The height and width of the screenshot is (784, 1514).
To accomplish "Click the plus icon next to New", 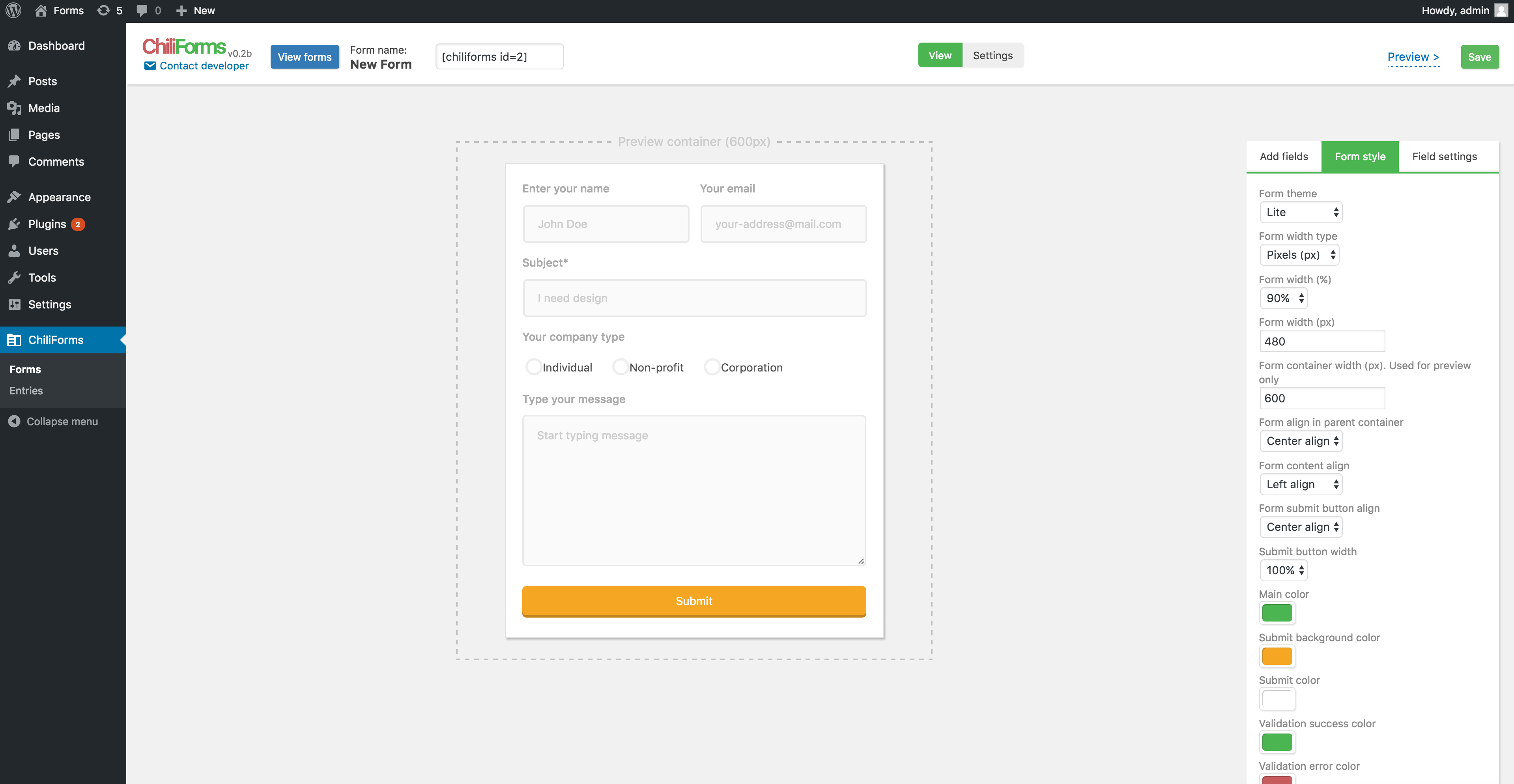I will coord(181,11).
